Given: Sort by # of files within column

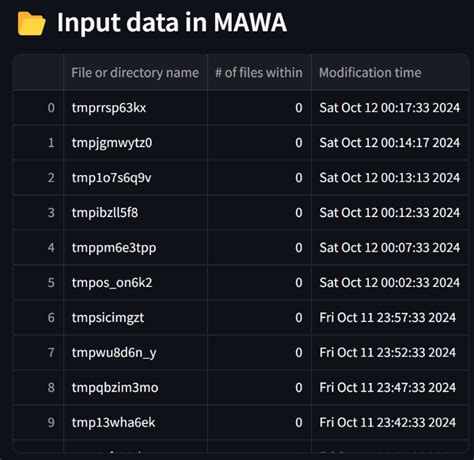Looking at the screenshot, I should click(x=259, y=73).
